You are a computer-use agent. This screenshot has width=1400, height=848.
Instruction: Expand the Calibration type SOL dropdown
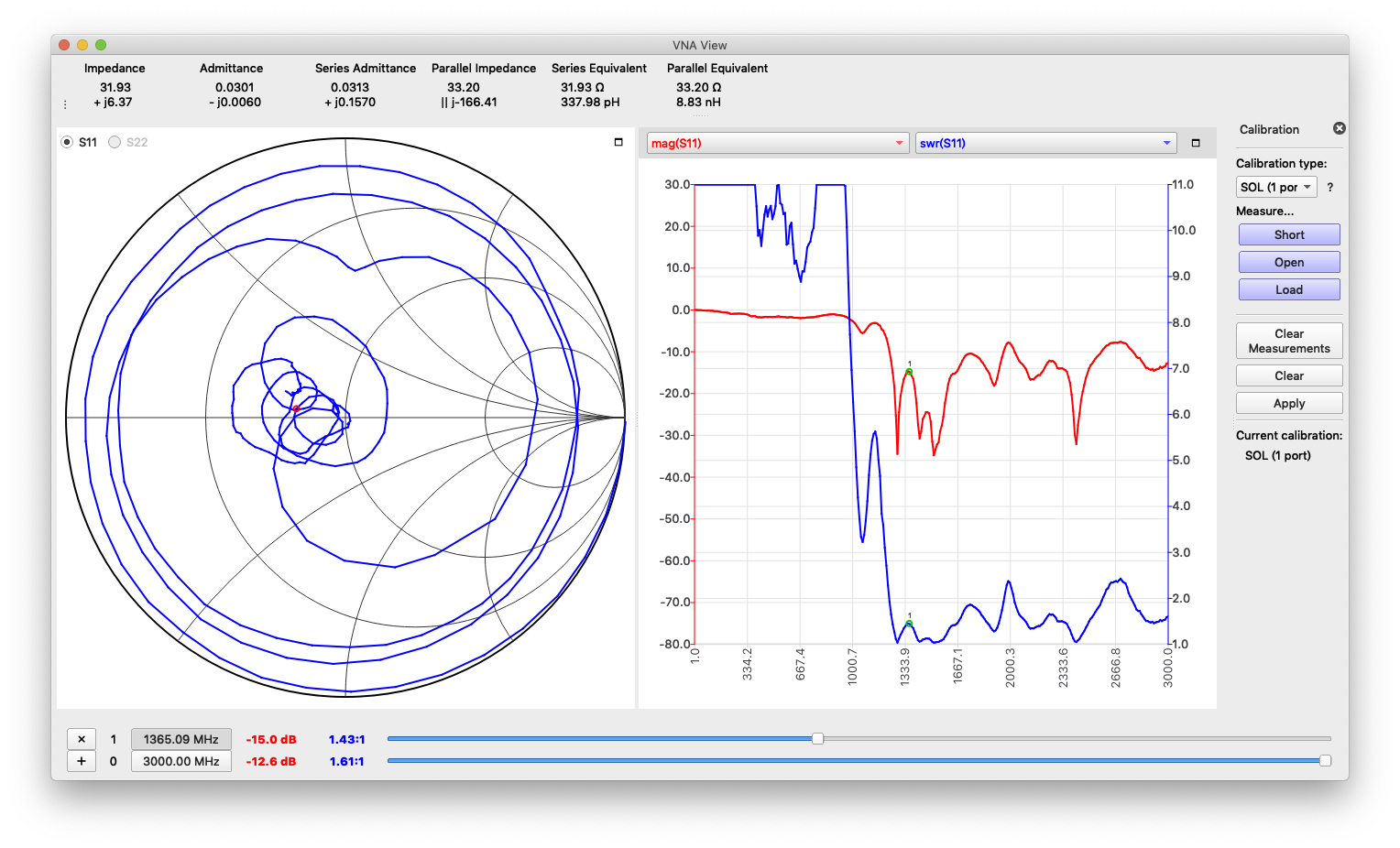tap(1276, 187)
